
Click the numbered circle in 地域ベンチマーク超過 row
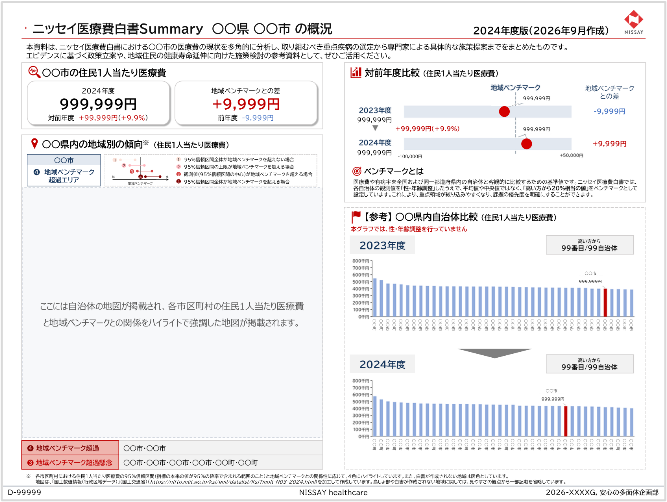click(30, 448)
